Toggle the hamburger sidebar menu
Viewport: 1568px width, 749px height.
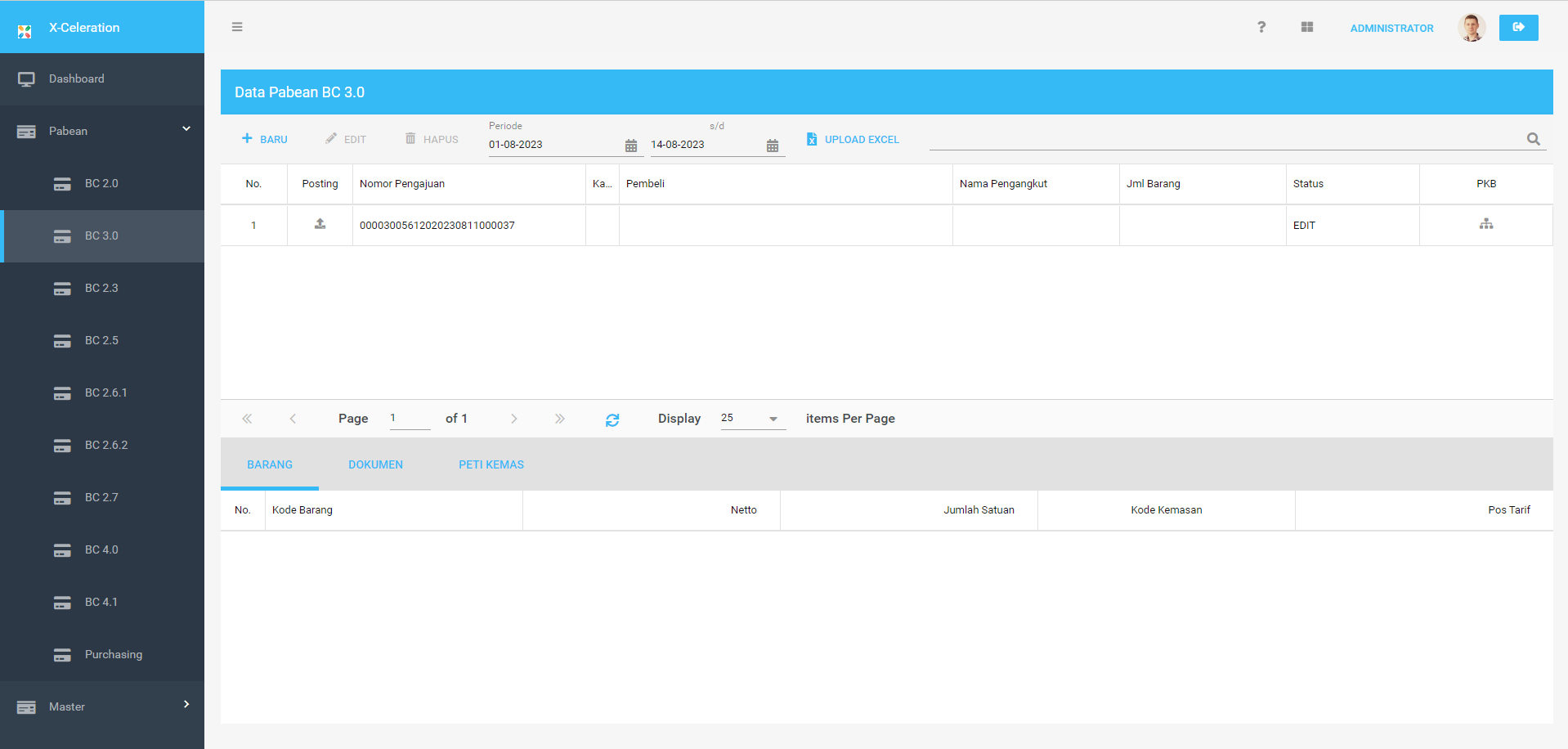point(237,27)
